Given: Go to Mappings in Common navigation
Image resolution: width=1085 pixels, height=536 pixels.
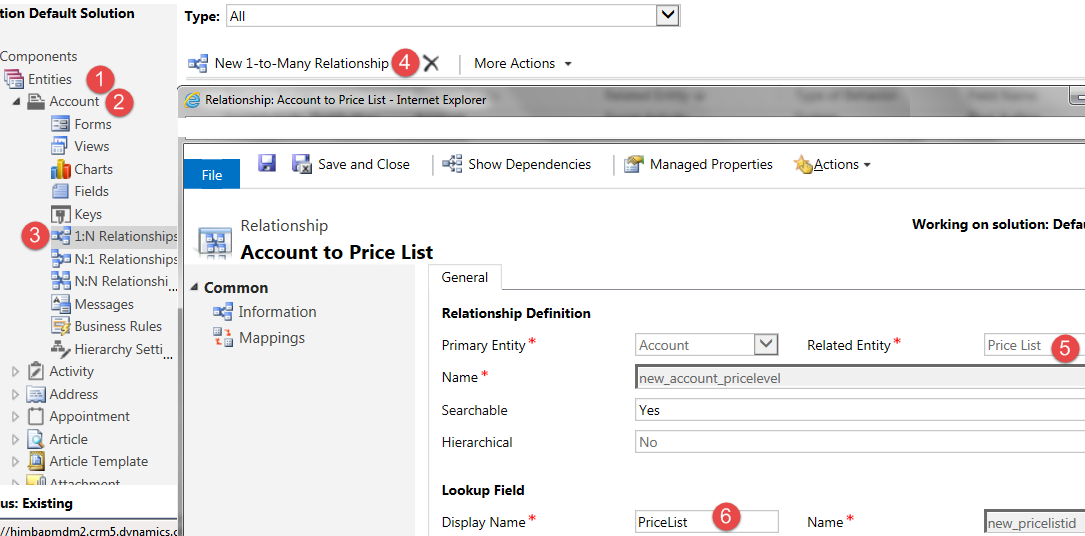Looking at the screenshot, I should 271,338.
